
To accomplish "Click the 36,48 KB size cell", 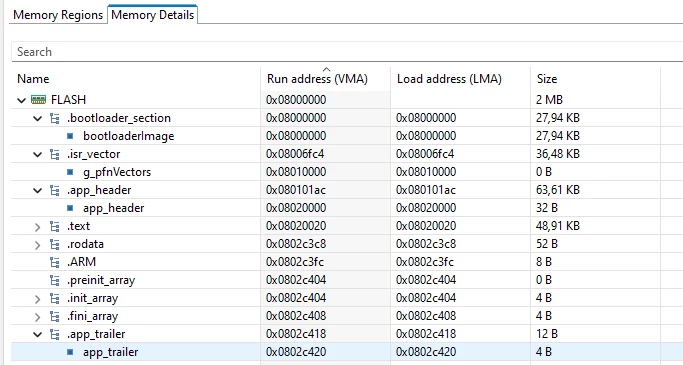I will tap(558, 154).
